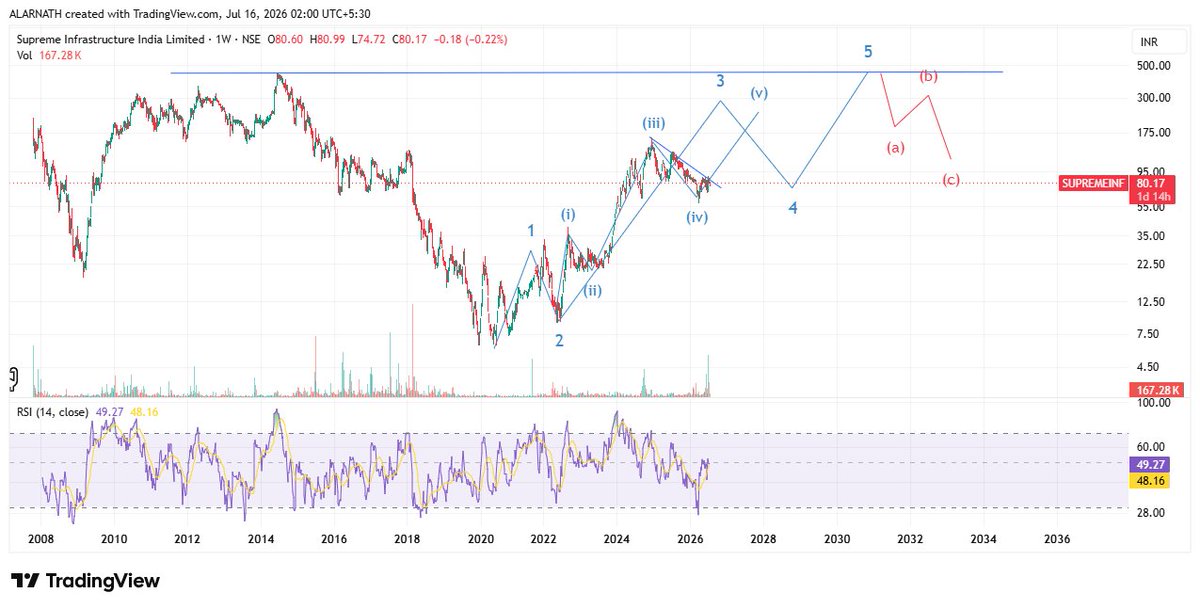This screenshot has width=1200, height=609.
Task: Select the (v) sub-wave label
Action: coord(760,93)
